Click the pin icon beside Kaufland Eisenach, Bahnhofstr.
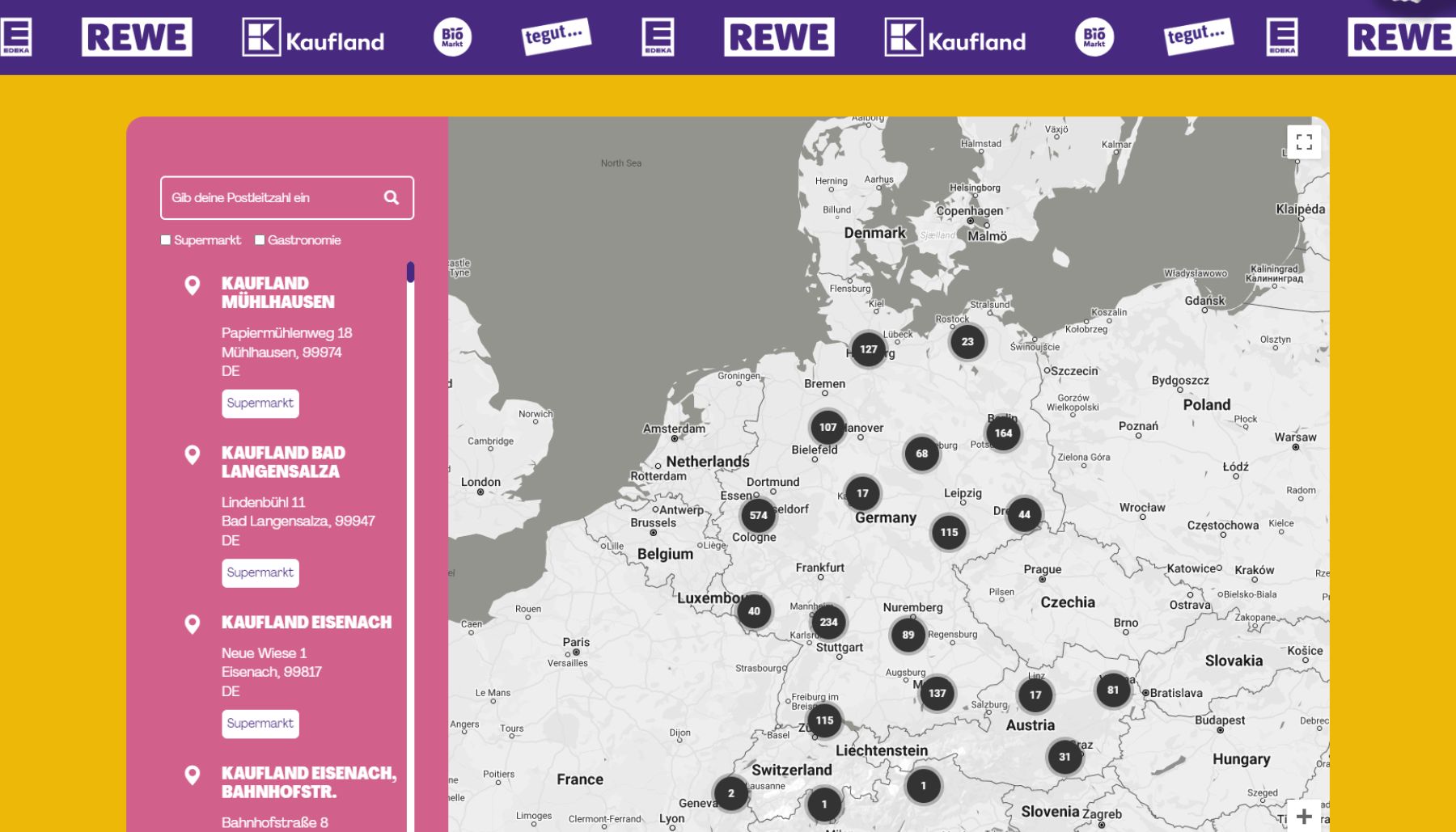1456x832 pixels. pos(193,775)
